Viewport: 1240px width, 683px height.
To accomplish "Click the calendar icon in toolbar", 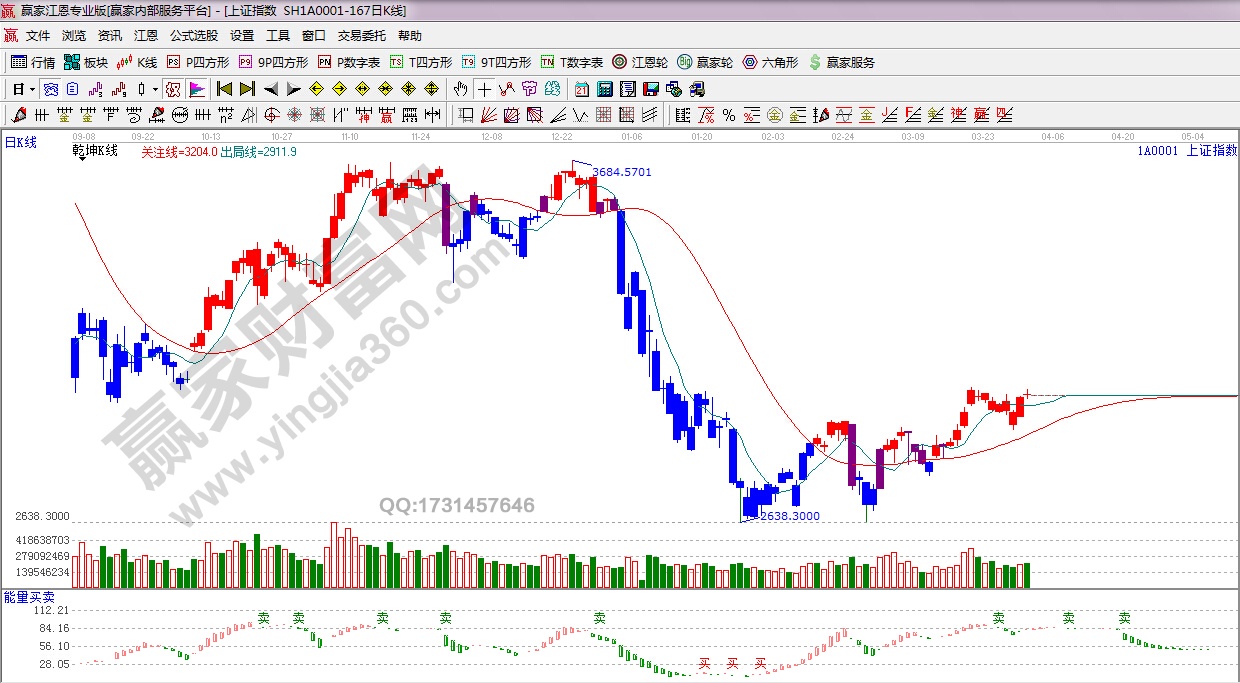I will [x=581, y=89].
